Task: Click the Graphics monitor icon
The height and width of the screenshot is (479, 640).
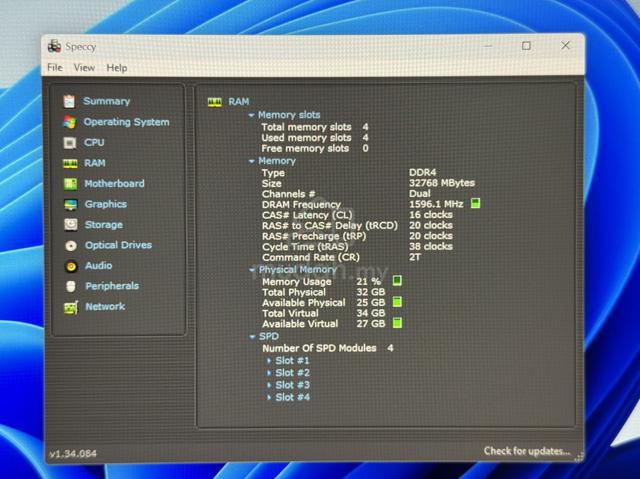Action: coord(71,204)
